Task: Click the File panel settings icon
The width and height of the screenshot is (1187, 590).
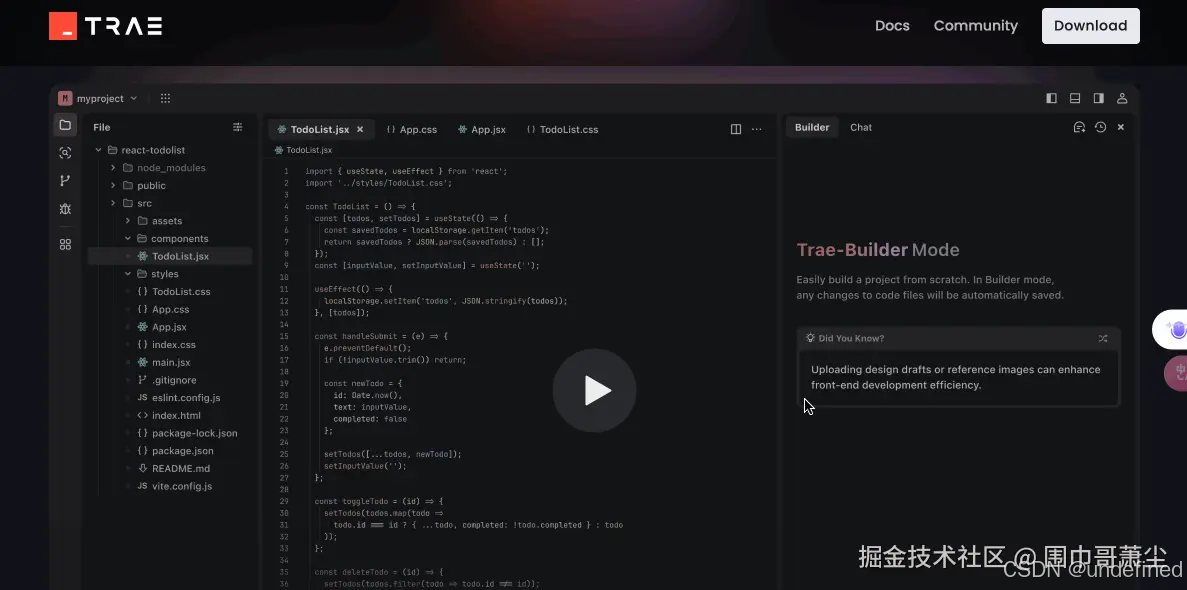Action: tap(238, 127)
